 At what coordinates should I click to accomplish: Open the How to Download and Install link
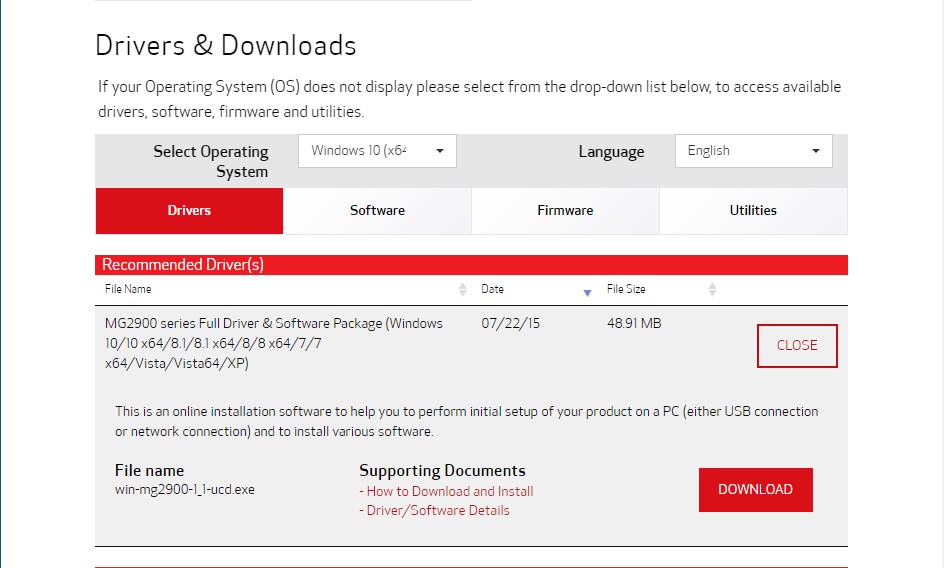point(449,491)
